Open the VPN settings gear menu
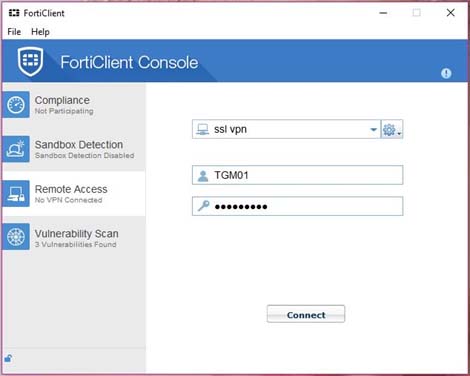470x376 pixels. pyautogui.click(x=392, y=129)
